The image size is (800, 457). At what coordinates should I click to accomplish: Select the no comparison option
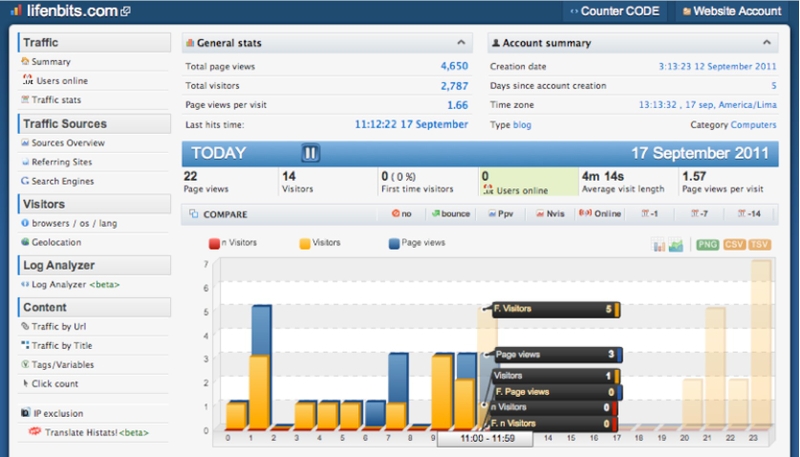click(402, 214)
